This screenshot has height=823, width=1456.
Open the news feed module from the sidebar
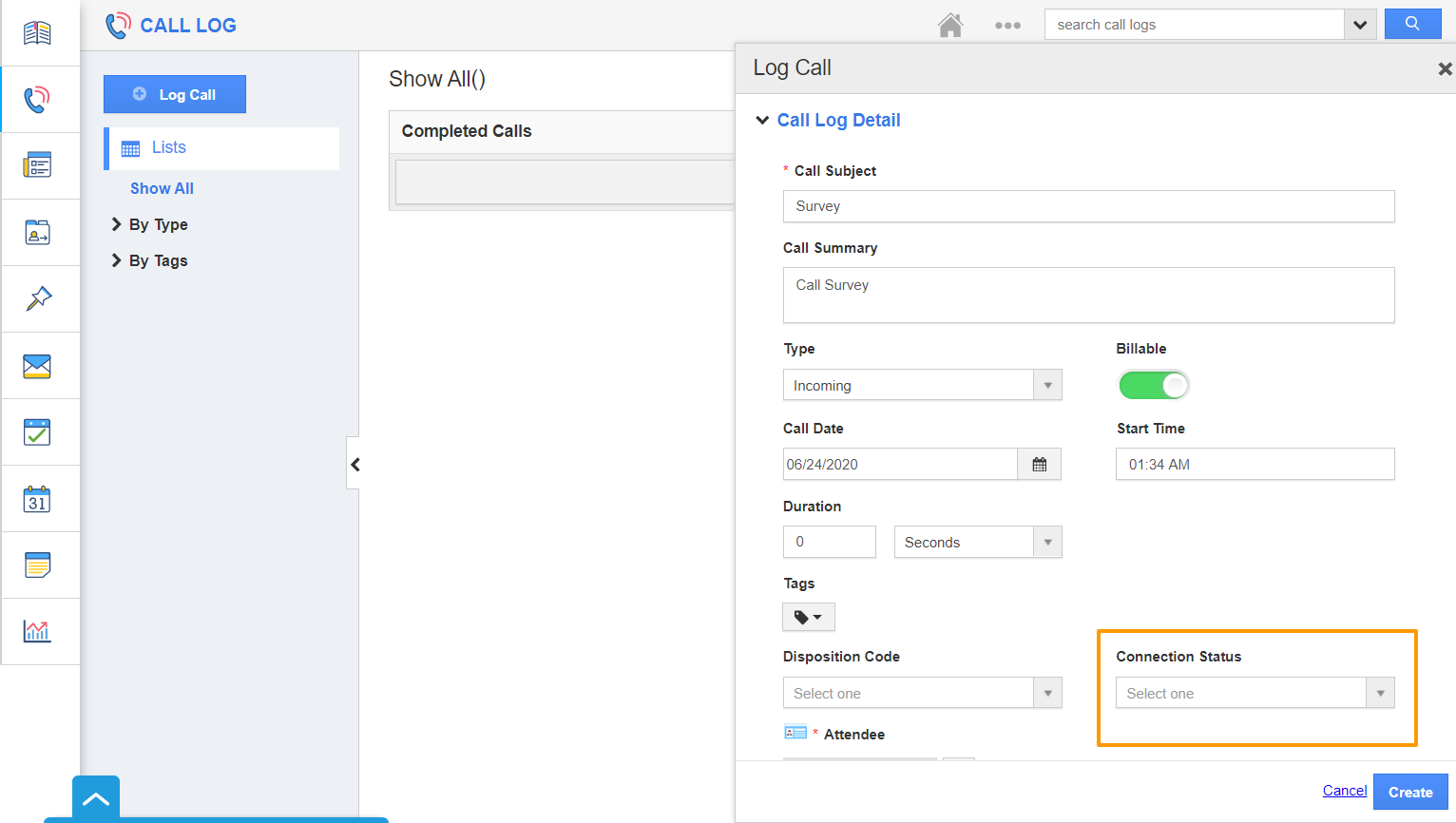pyautogui.click(x=39, y=165)
